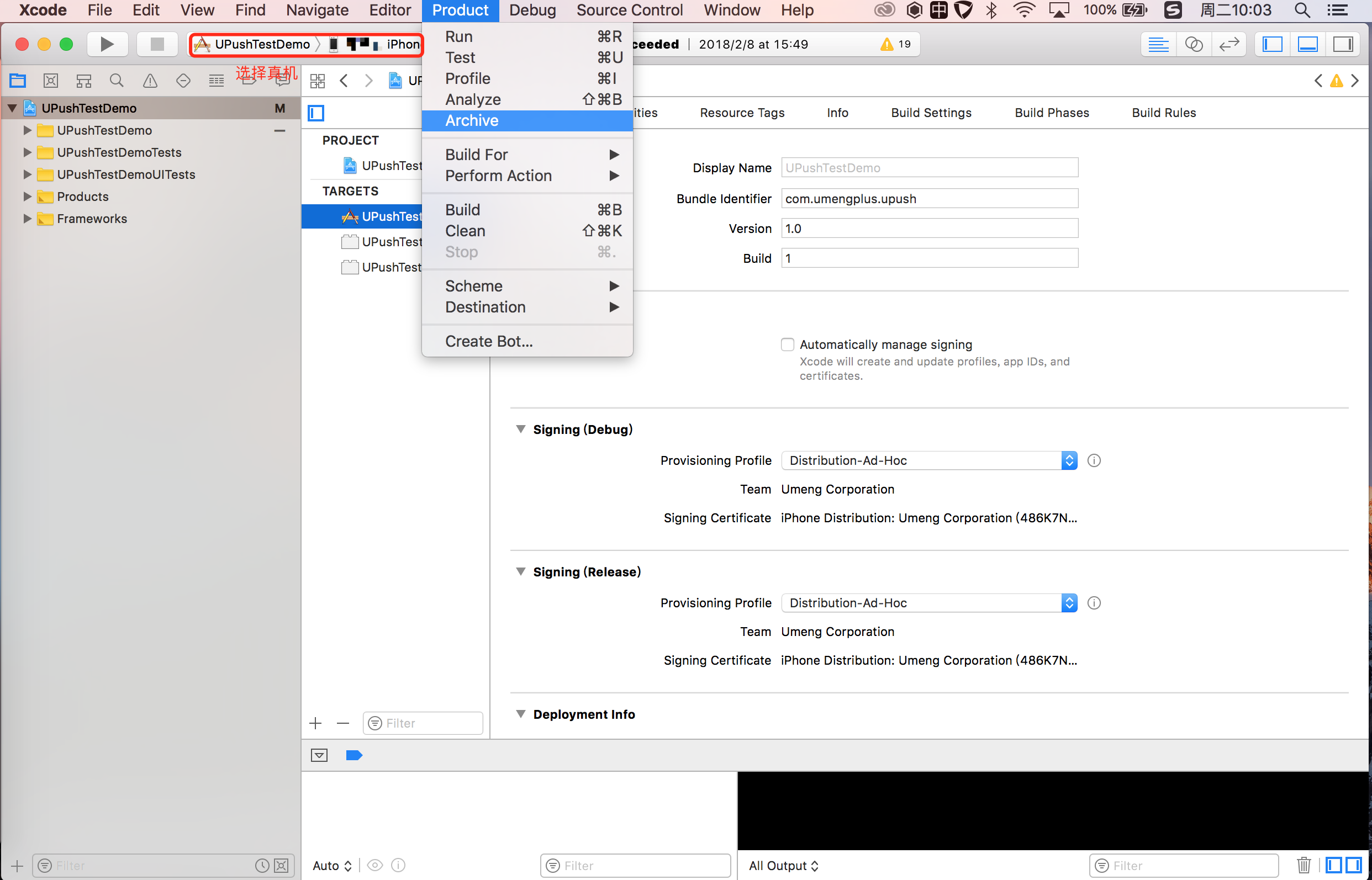Expand the Products folder

[x=27, y=197]
